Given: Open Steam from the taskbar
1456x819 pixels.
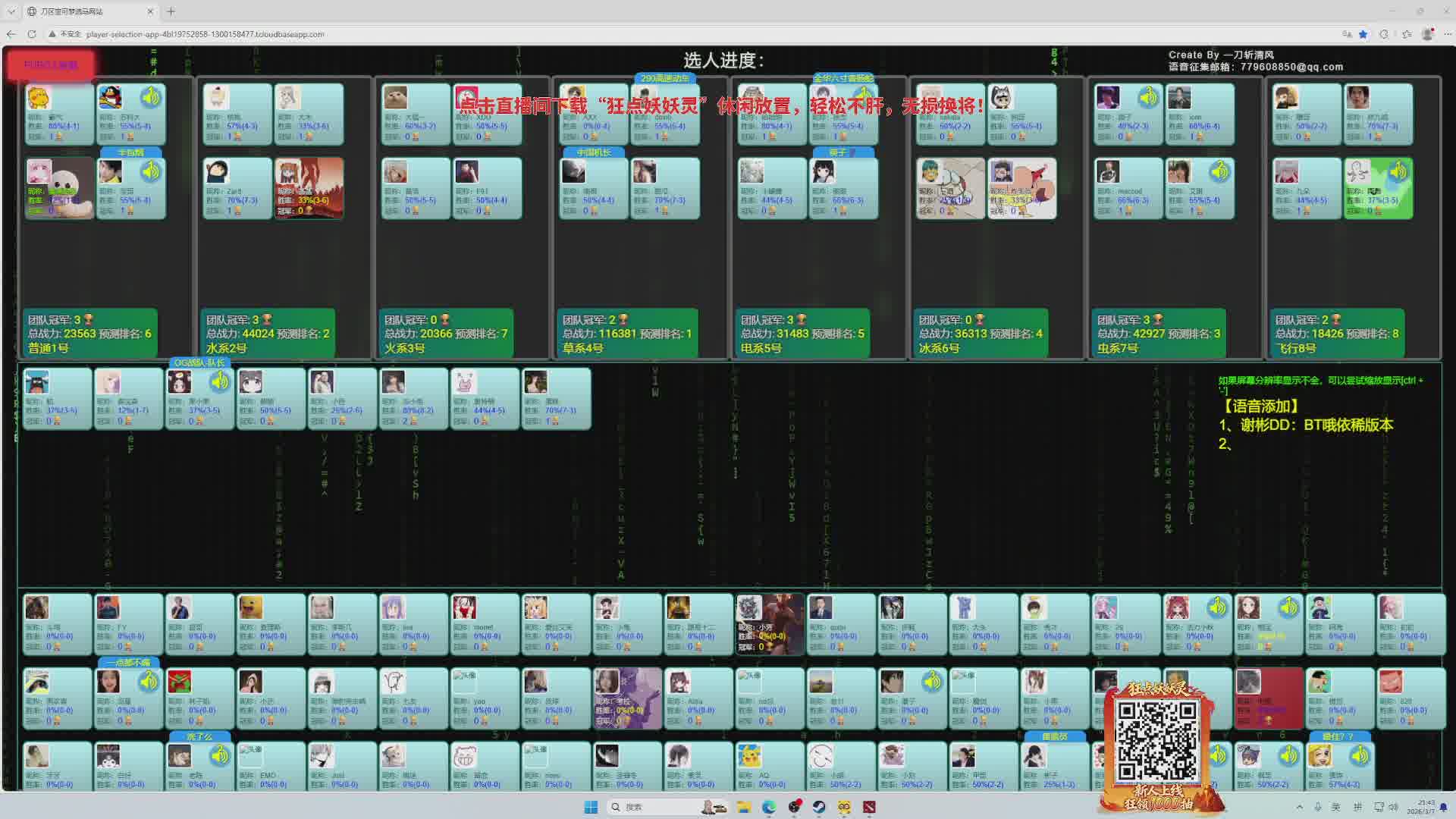Looking at the screenshot, I should click(x=819, y=807).
